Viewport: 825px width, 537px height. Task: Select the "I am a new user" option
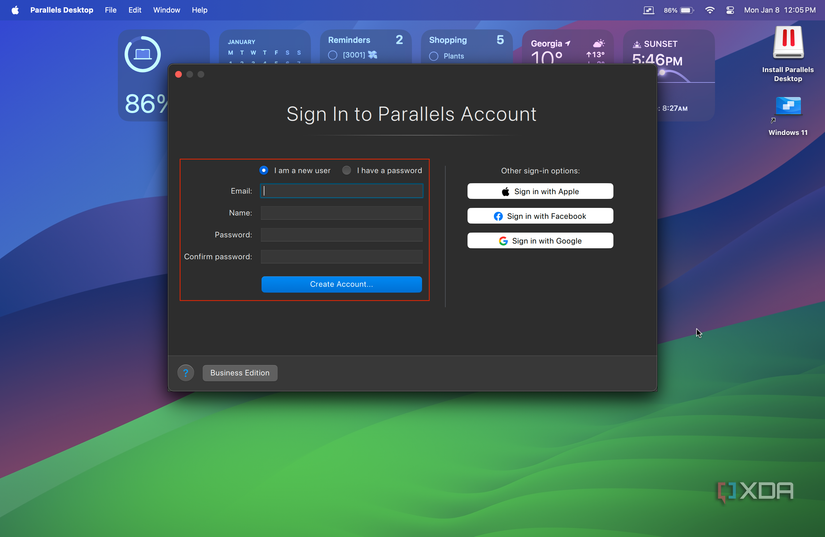(x=264, y=170)
